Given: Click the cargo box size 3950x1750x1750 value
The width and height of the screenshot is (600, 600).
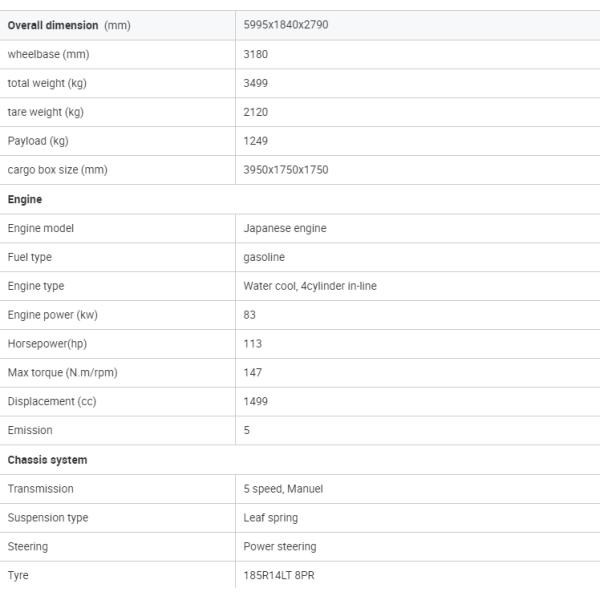Looking at the screenshot, I should [286, 170].
